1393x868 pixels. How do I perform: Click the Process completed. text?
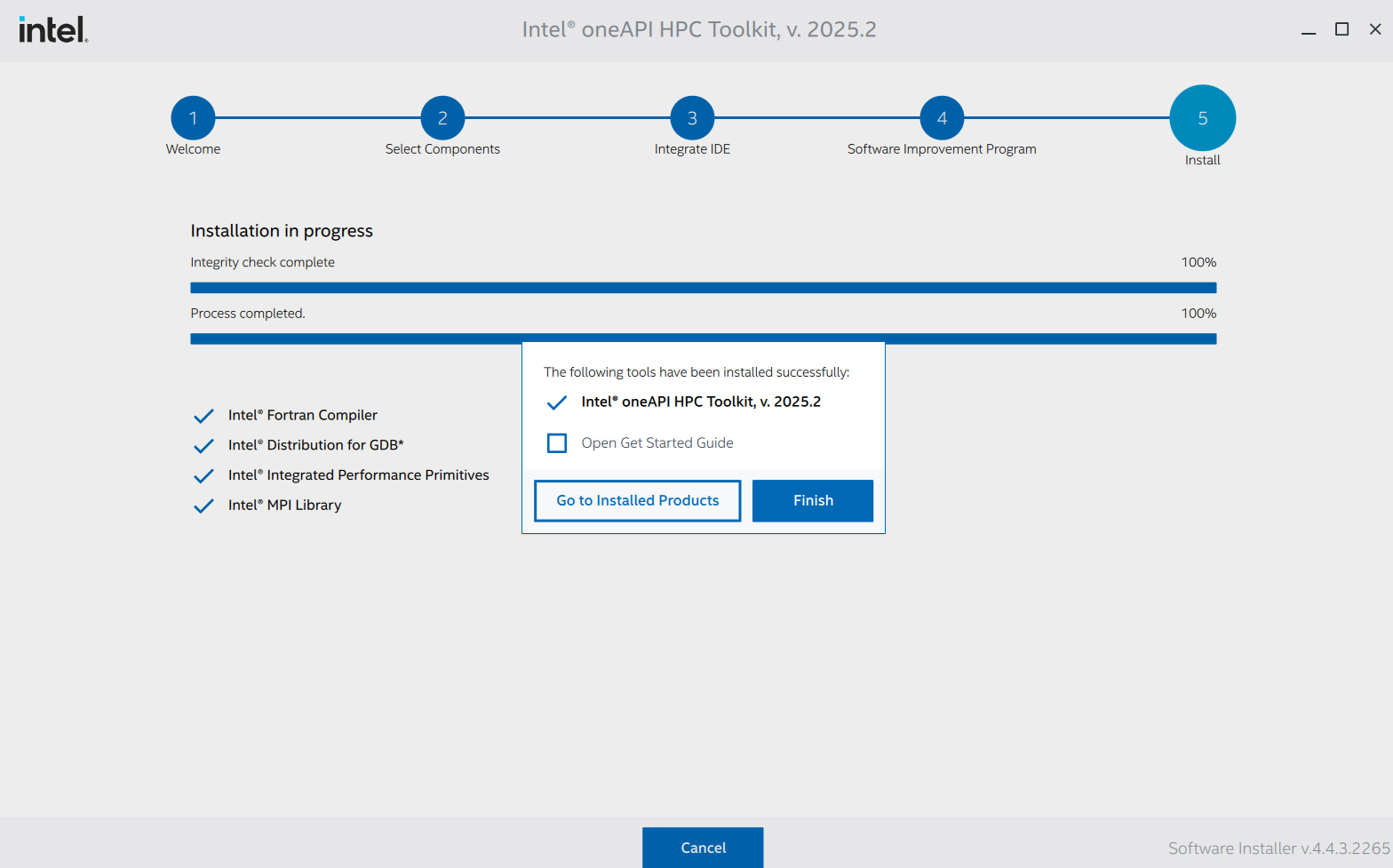(x=247, y=314)
